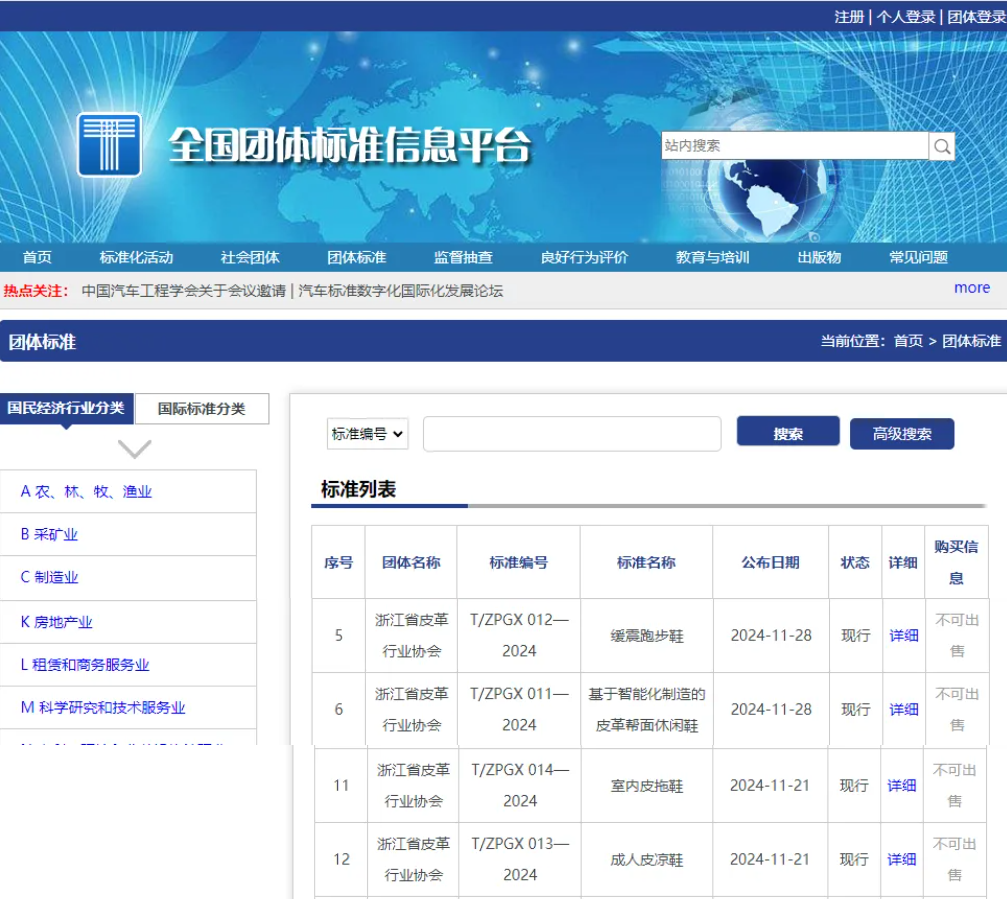Viewport: 1007px width, 904px height.
Task: Focus the 站内搜索 site search field
Action: coord(794,146)
